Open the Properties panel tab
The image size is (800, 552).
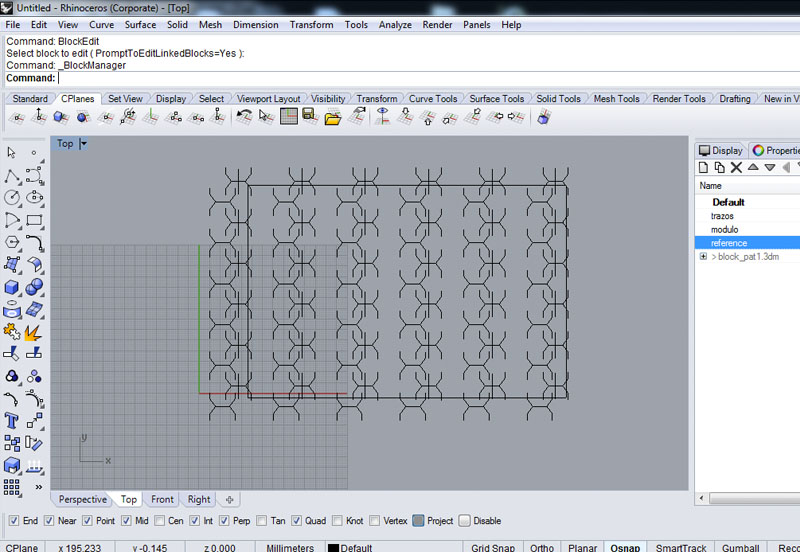(776, 150)
